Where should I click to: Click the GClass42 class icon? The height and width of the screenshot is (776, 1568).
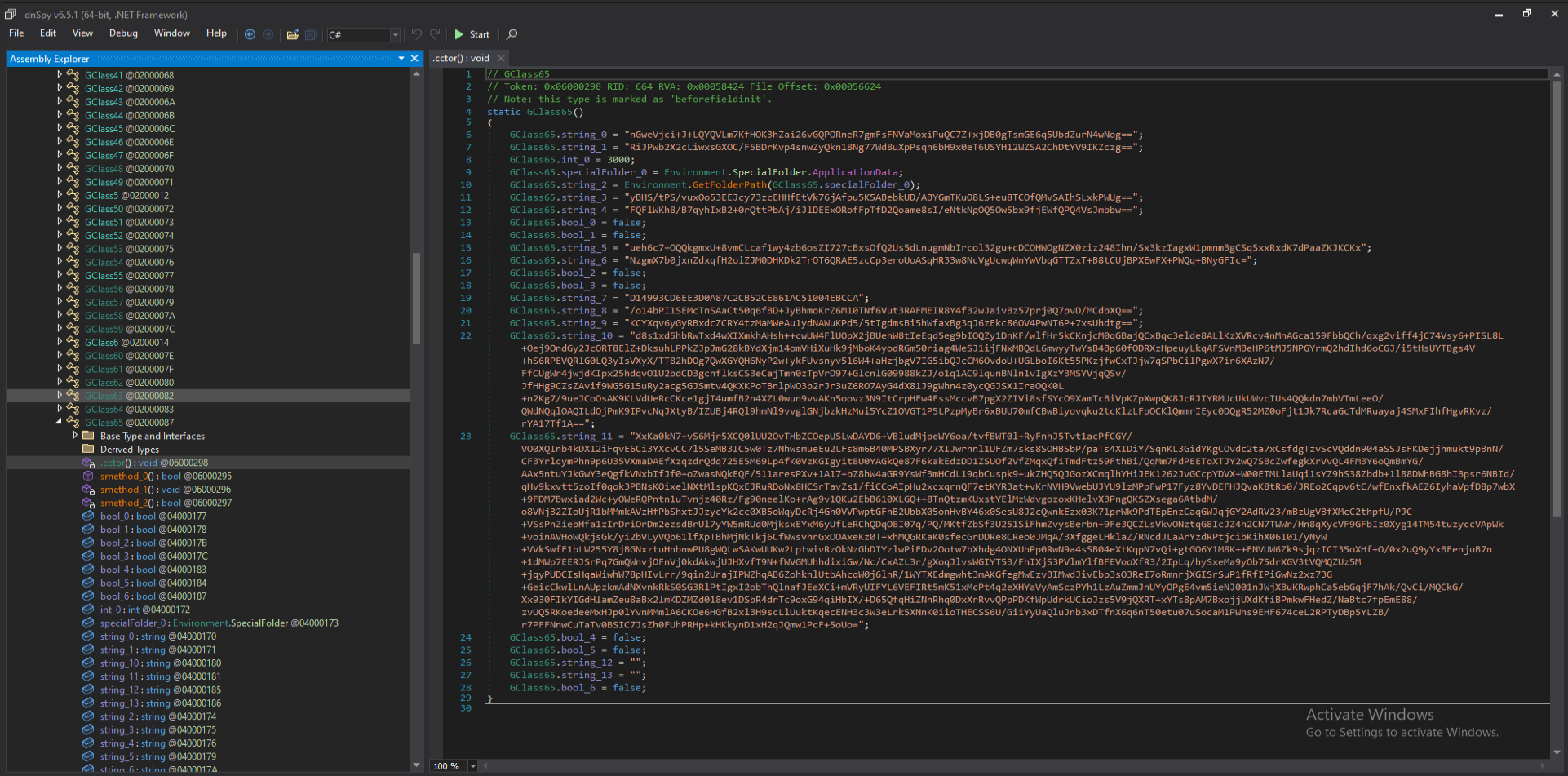pos(73,88)
